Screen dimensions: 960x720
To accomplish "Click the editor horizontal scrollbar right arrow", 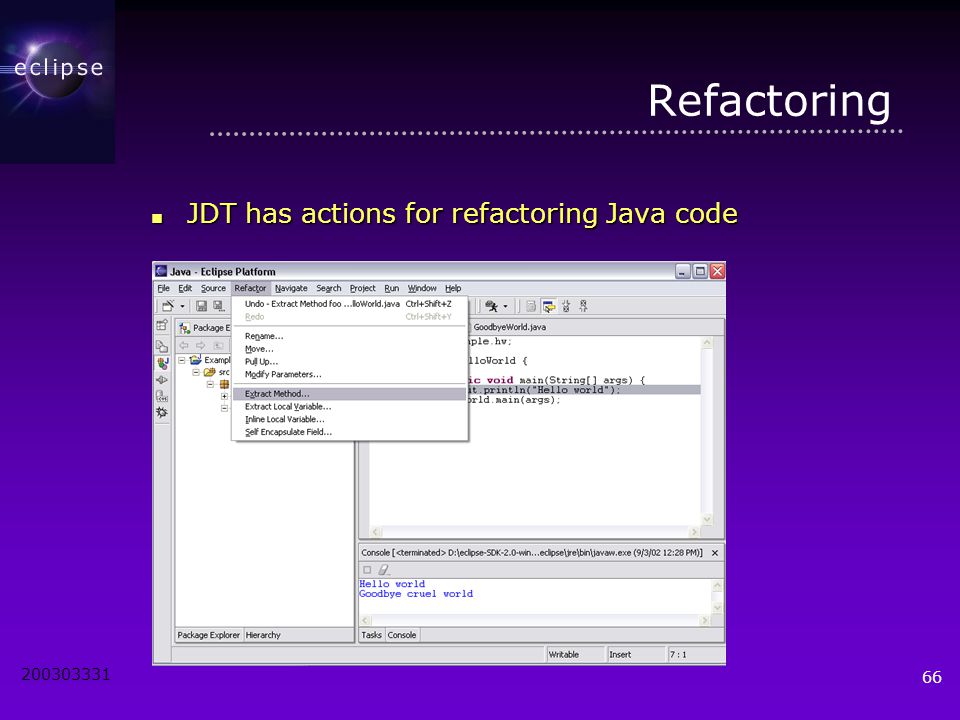I will point(694,532).
